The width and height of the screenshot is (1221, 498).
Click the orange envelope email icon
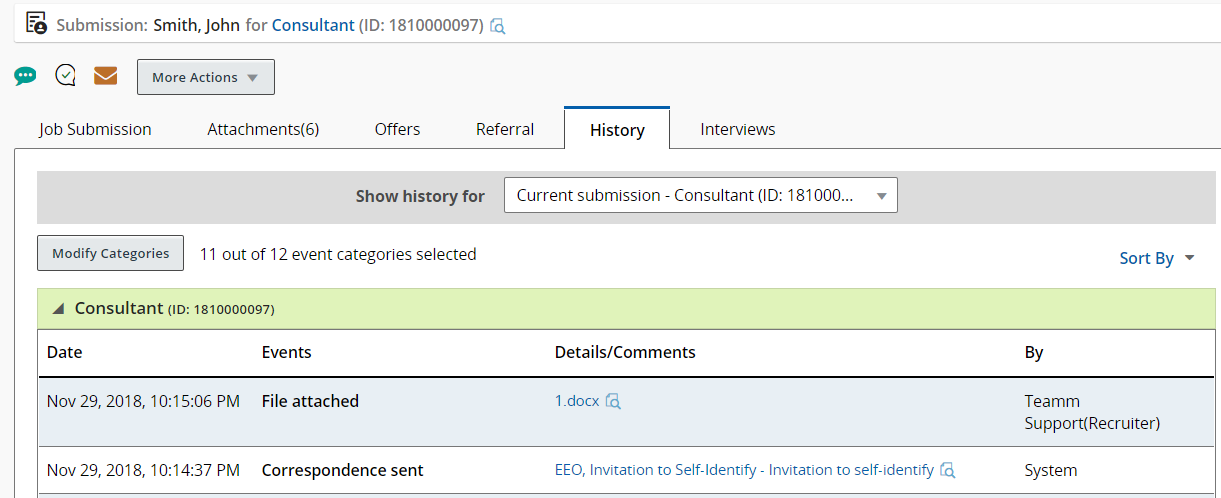point(105,76)
